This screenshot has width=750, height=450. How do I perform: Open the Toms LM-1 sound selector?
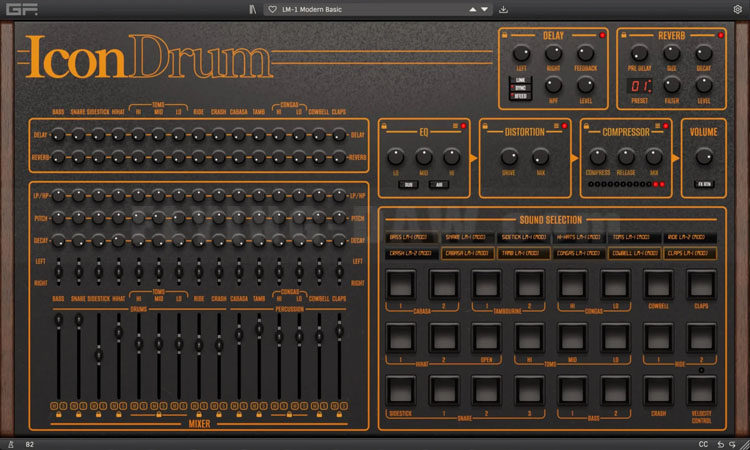(634, 237)
